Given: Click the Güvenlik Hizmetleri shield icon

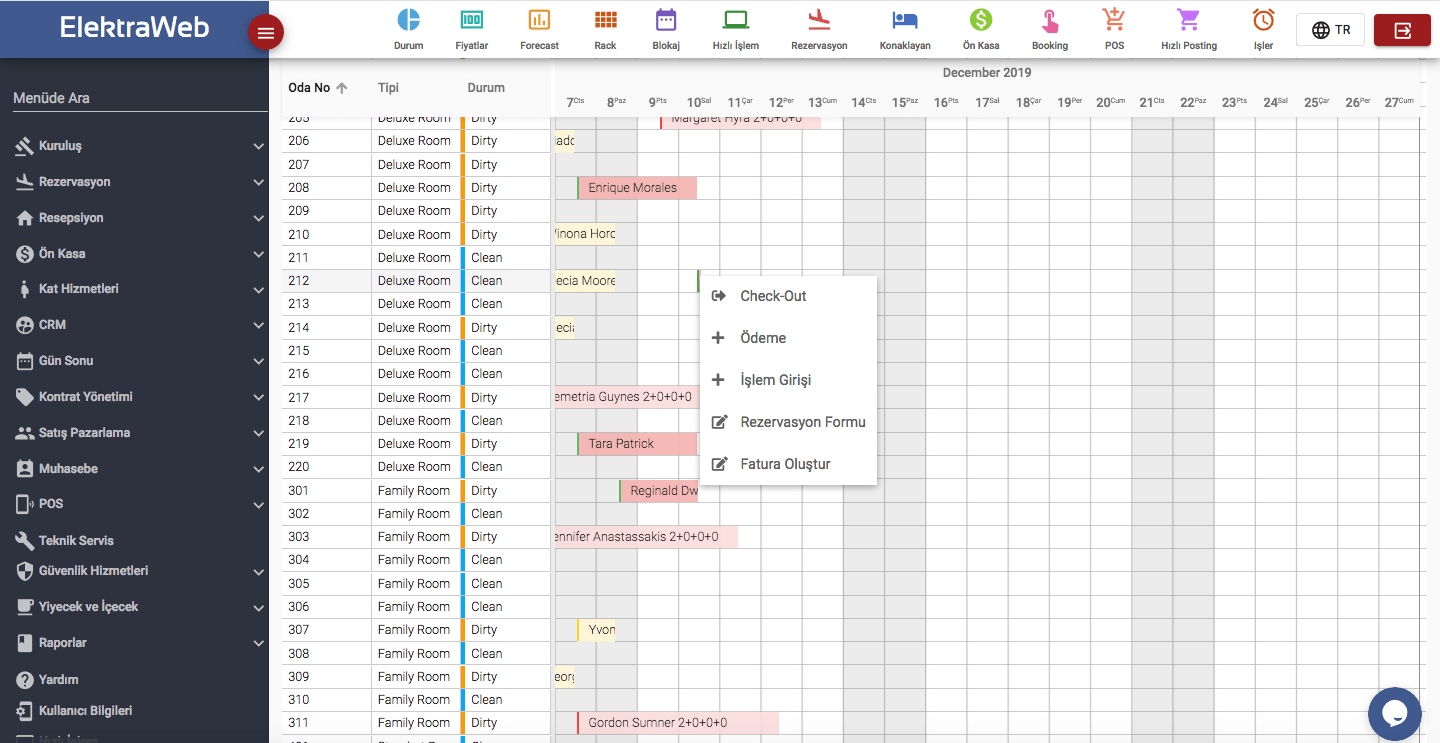Looking at the screenshot, I should coord(25,571).
